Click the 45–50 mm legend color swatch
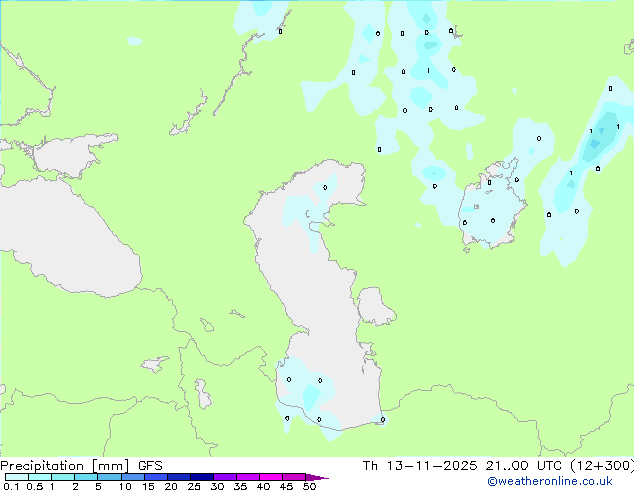 point(294,477)
